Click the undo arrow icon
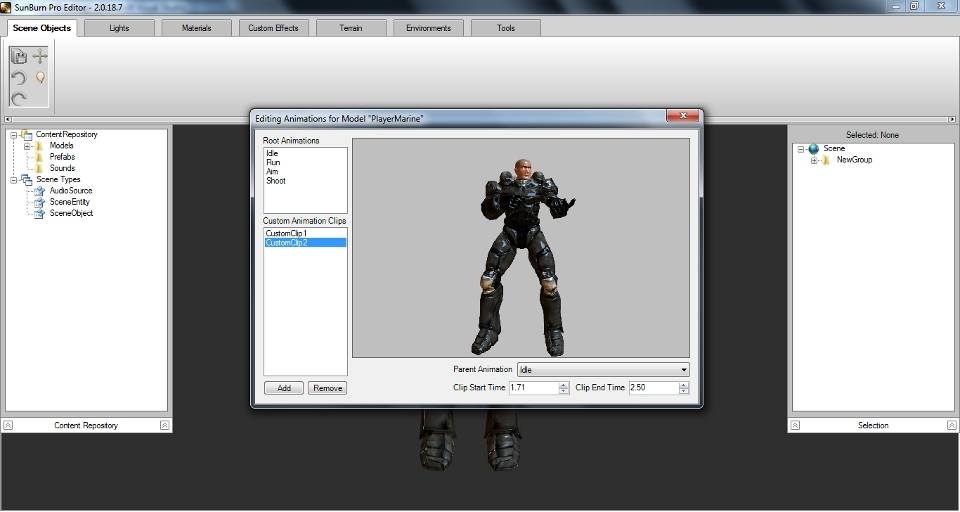Screen dimensions: 960x512 [x=18, y=78]
